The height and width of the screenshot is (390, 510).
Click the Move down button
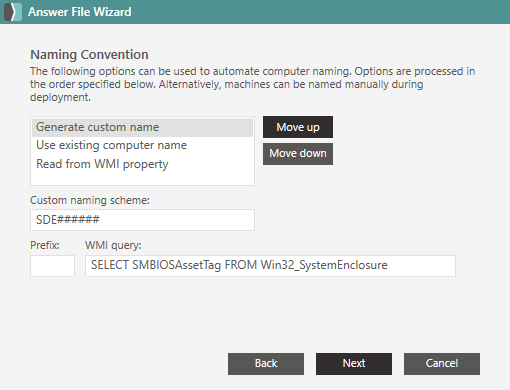[298, 154]
